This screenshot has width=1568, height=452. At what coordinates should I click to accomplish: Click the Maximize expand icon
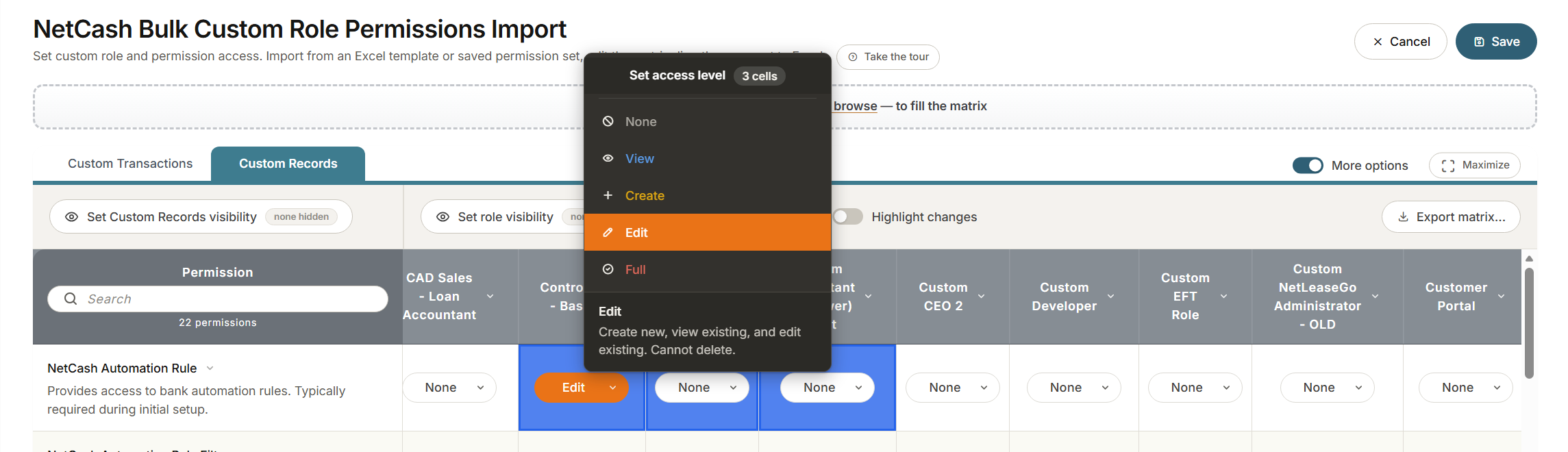tap(1448, 166)
